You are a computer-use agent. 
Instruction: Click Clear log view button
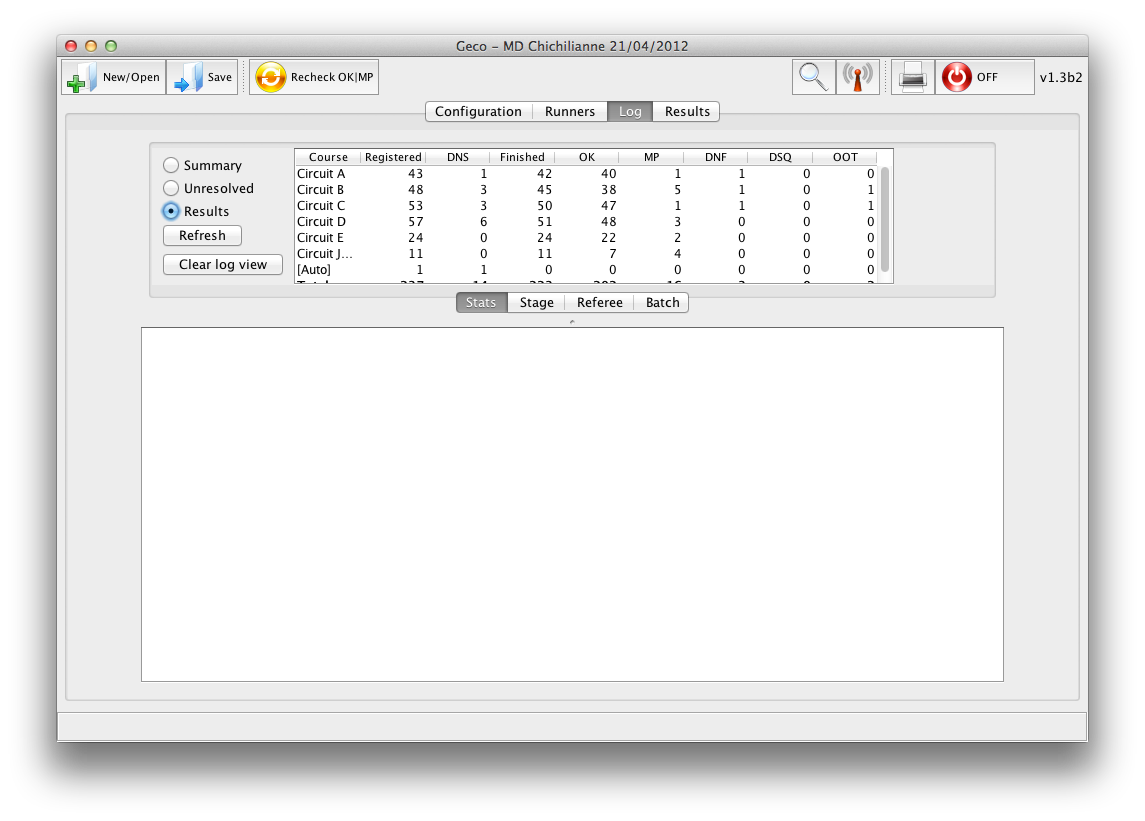[223, 264]
